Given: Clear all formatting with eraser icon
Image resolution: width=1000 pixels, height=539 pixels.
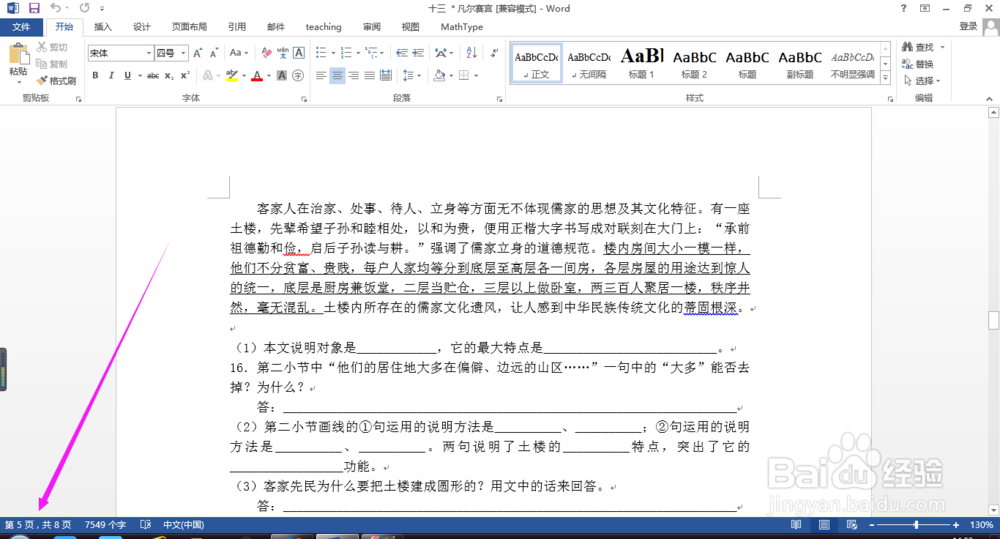Looking at the screenshot, I should pos(267,53).
